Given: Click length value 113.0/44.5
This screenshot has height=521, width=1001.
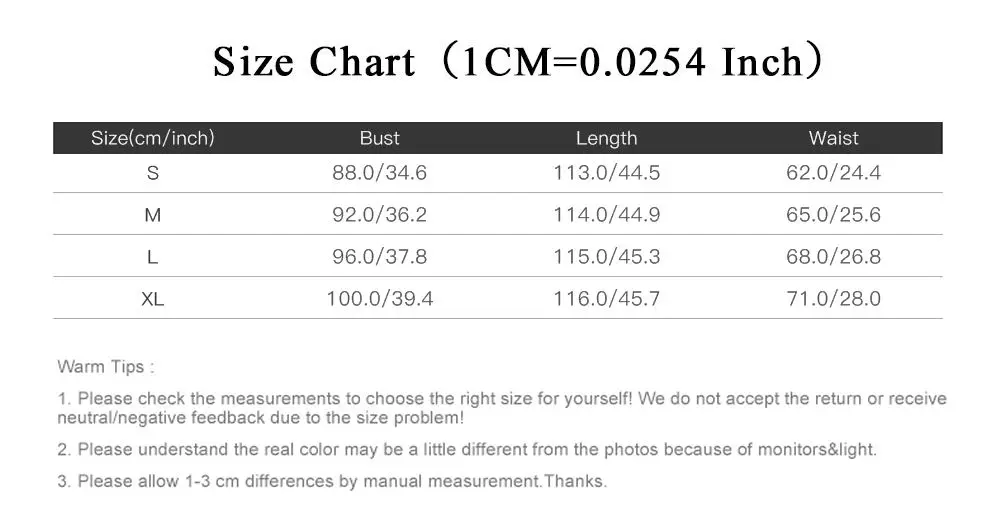Looking at the screenshot, I should pos(606,173).
